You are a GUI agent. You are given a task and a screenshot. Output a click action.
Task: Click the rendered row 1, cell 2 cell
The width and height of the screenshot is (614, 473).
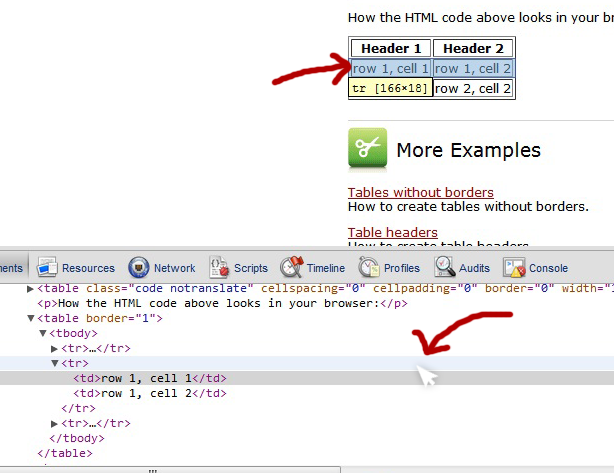[473, 69]
